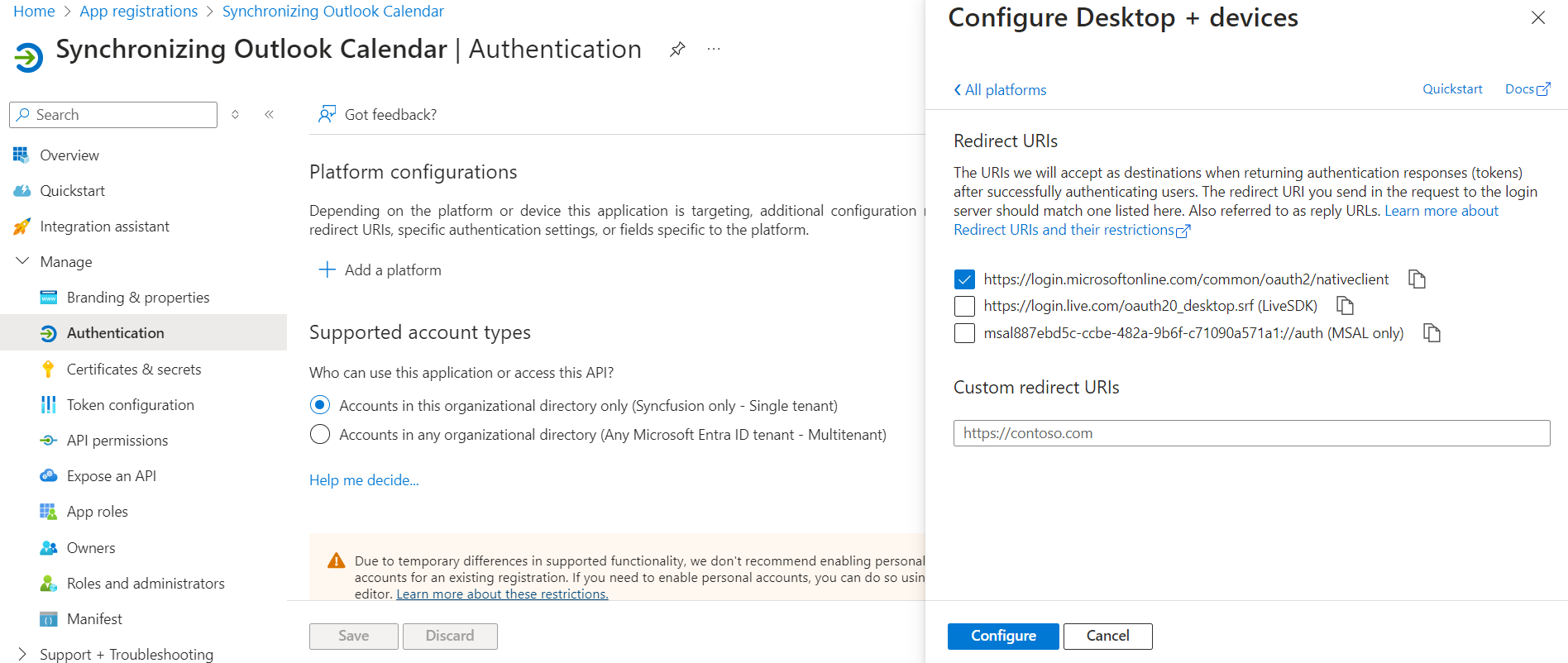Check the LiveSDK redirect URI checkbox
Image resolution: width=1568 pixels, height=663 pixels.
click(964, 307)
